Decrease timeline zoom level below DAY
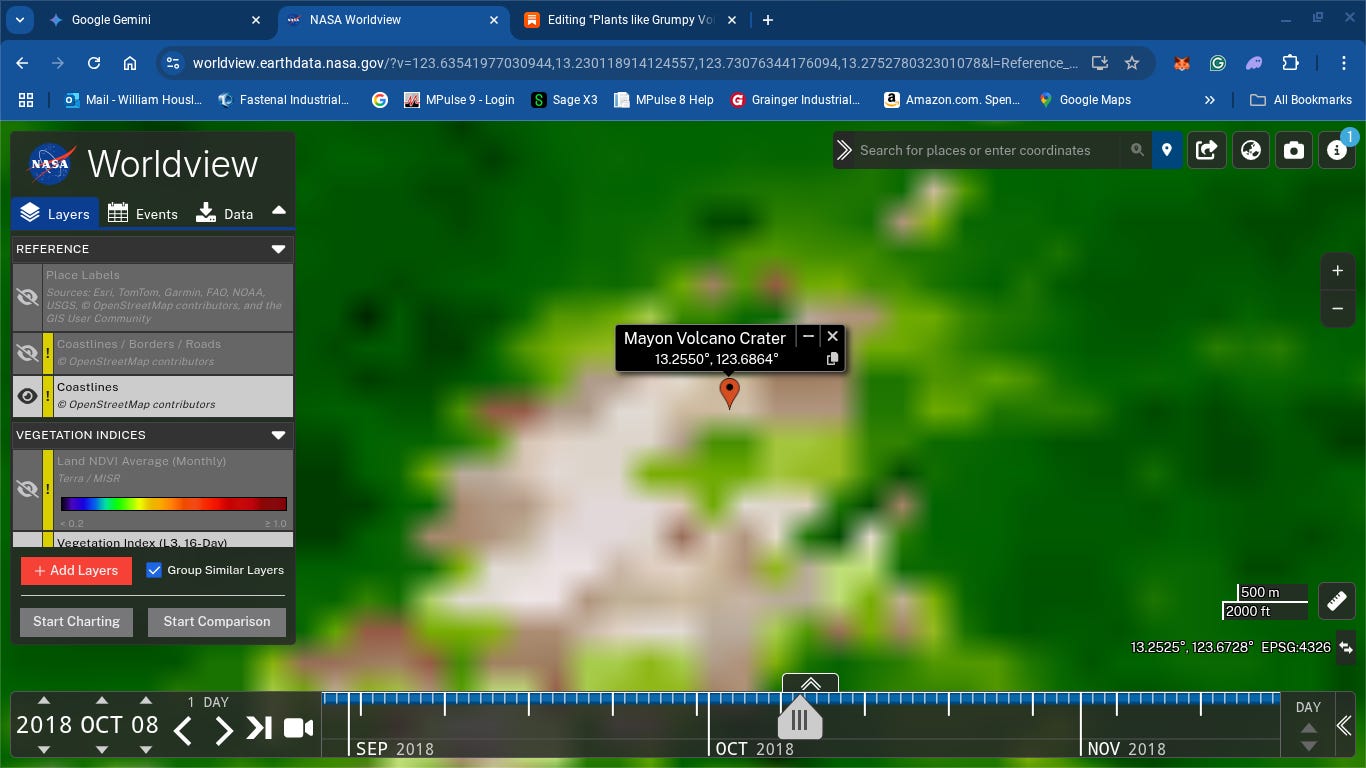Viewport: 1366px width, 768px height. [x=1308, y=746]
